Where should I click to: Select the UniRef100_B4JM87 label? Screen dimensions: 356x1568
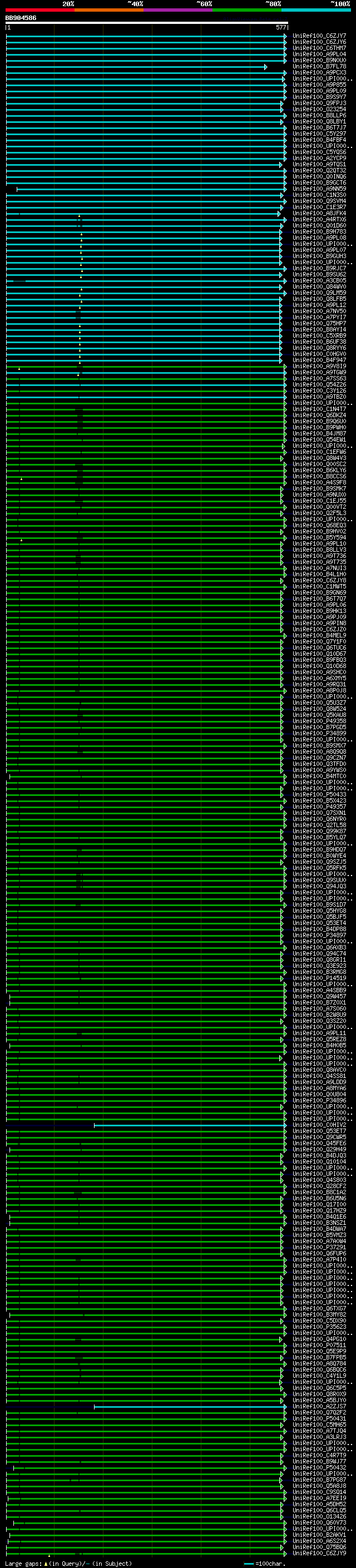tap(319, 433)
